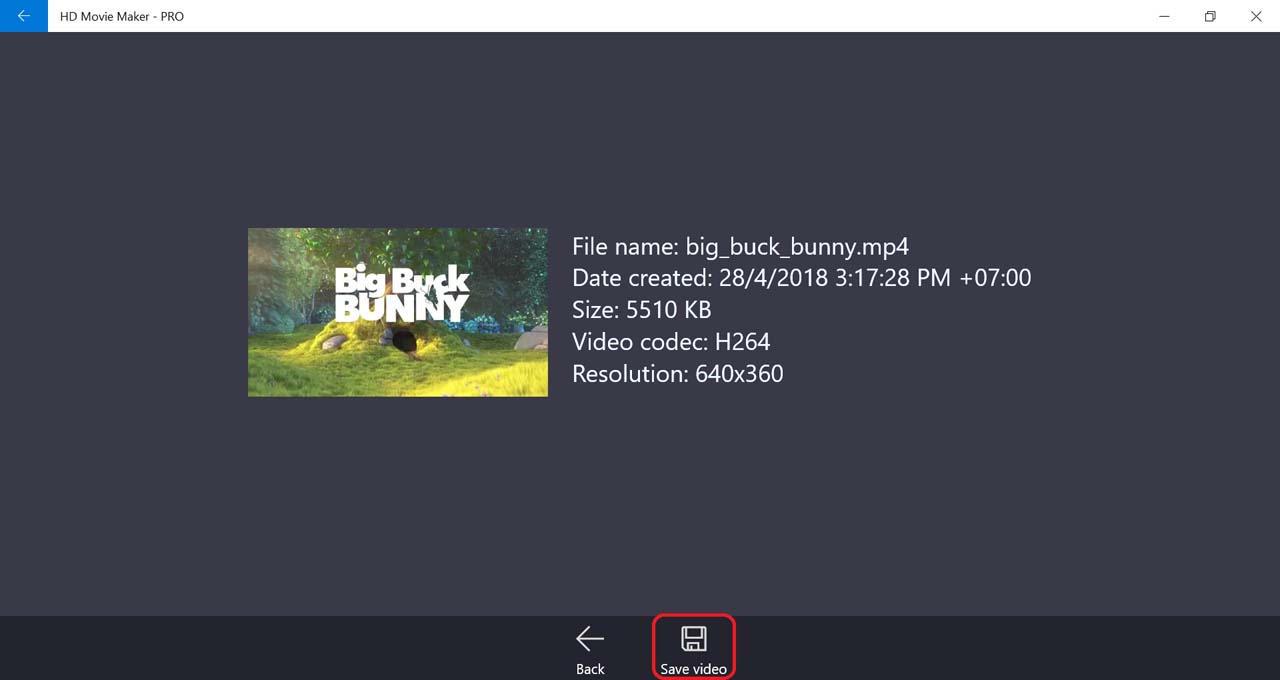Select the big_buck_bunny.mp4 file name text

coord(796,246)
